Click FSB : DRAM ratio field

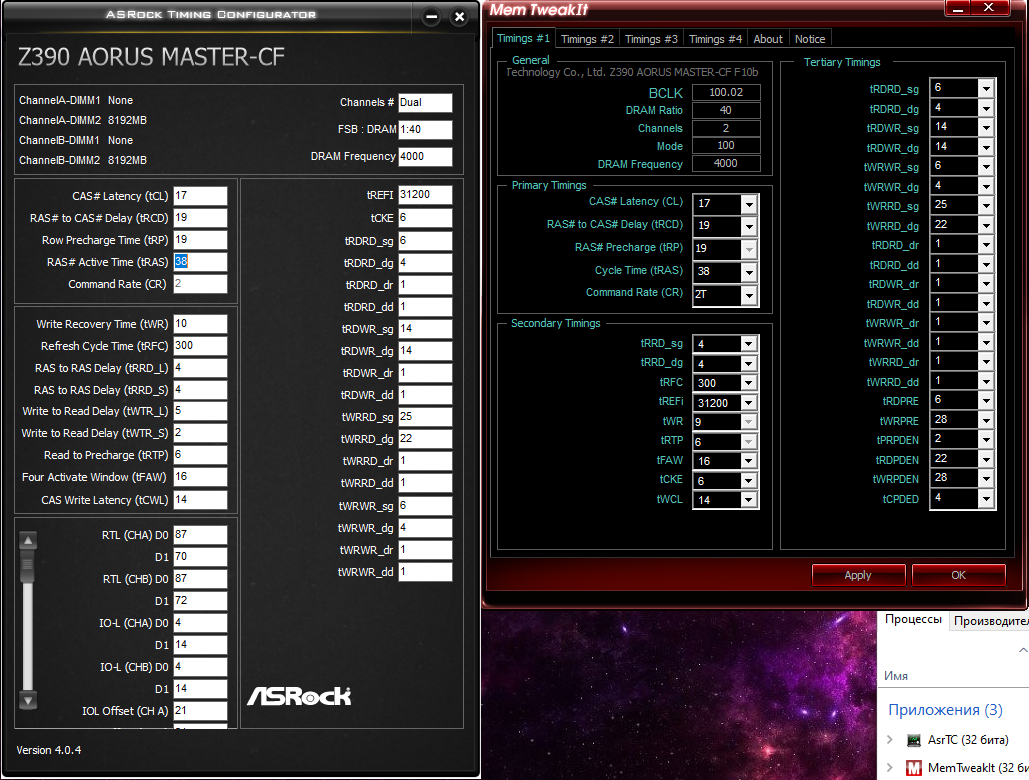point(425,130)
